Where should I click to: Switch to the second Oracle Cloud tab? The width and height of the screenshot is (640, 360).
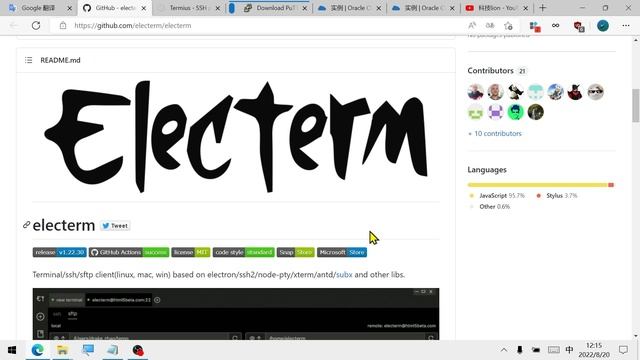[x=423, y=8]
